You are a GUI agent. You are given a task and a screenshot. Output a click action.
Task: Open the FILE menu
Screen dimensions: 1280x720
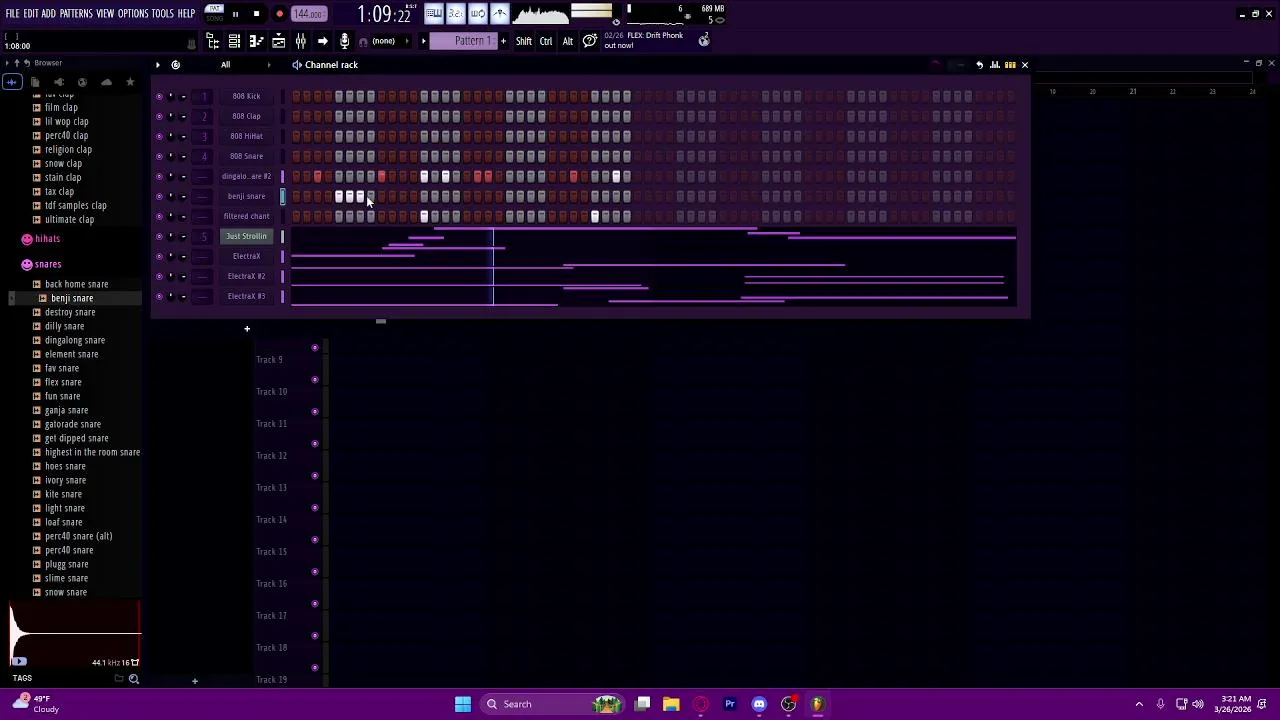(12, 14)
